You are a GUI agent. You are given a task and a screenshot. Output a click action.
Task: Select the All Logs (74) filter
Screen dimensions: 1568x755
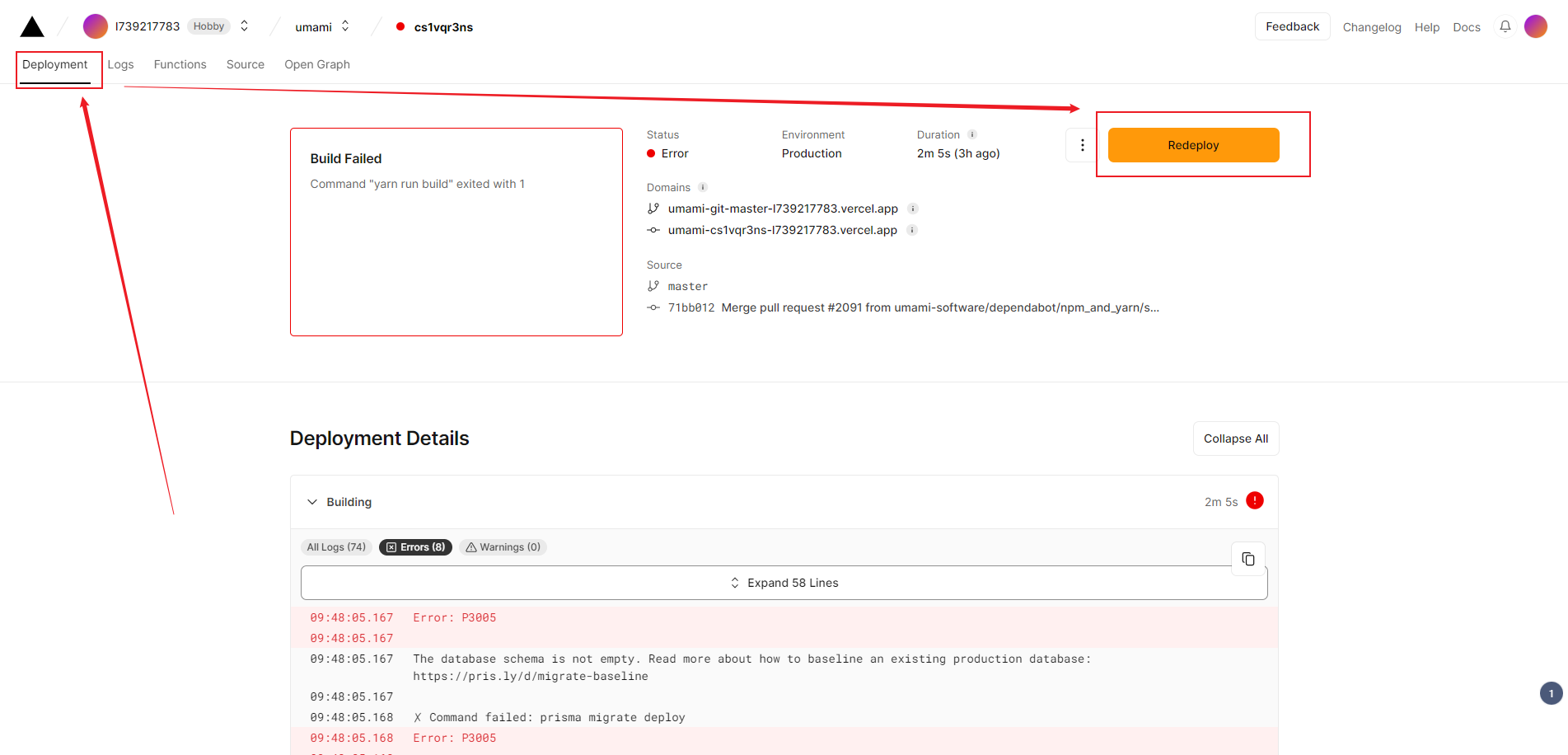(x=336, y=547)
